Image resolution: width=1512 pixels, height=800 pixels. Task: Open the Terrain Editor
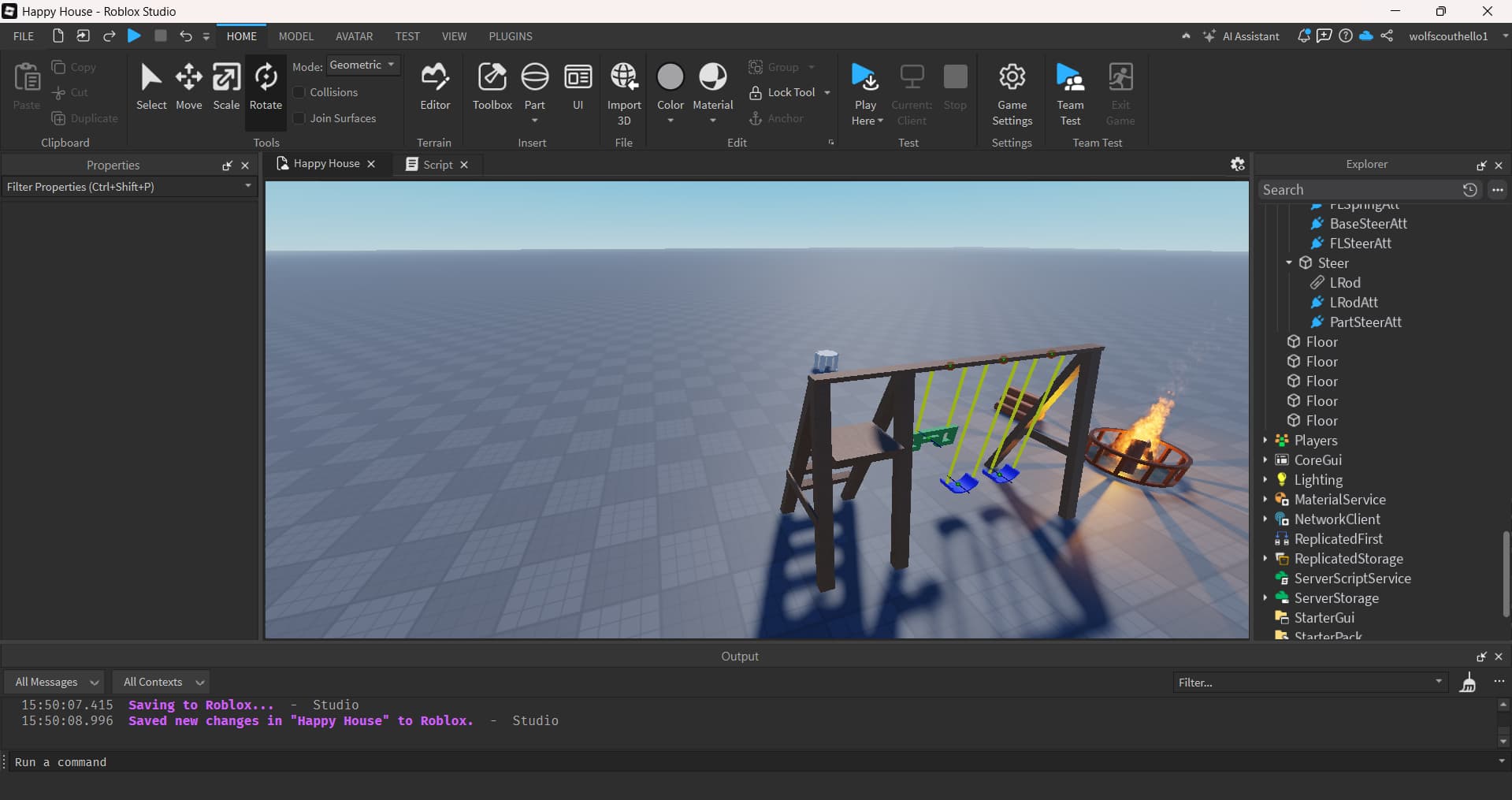coord(434,87)
